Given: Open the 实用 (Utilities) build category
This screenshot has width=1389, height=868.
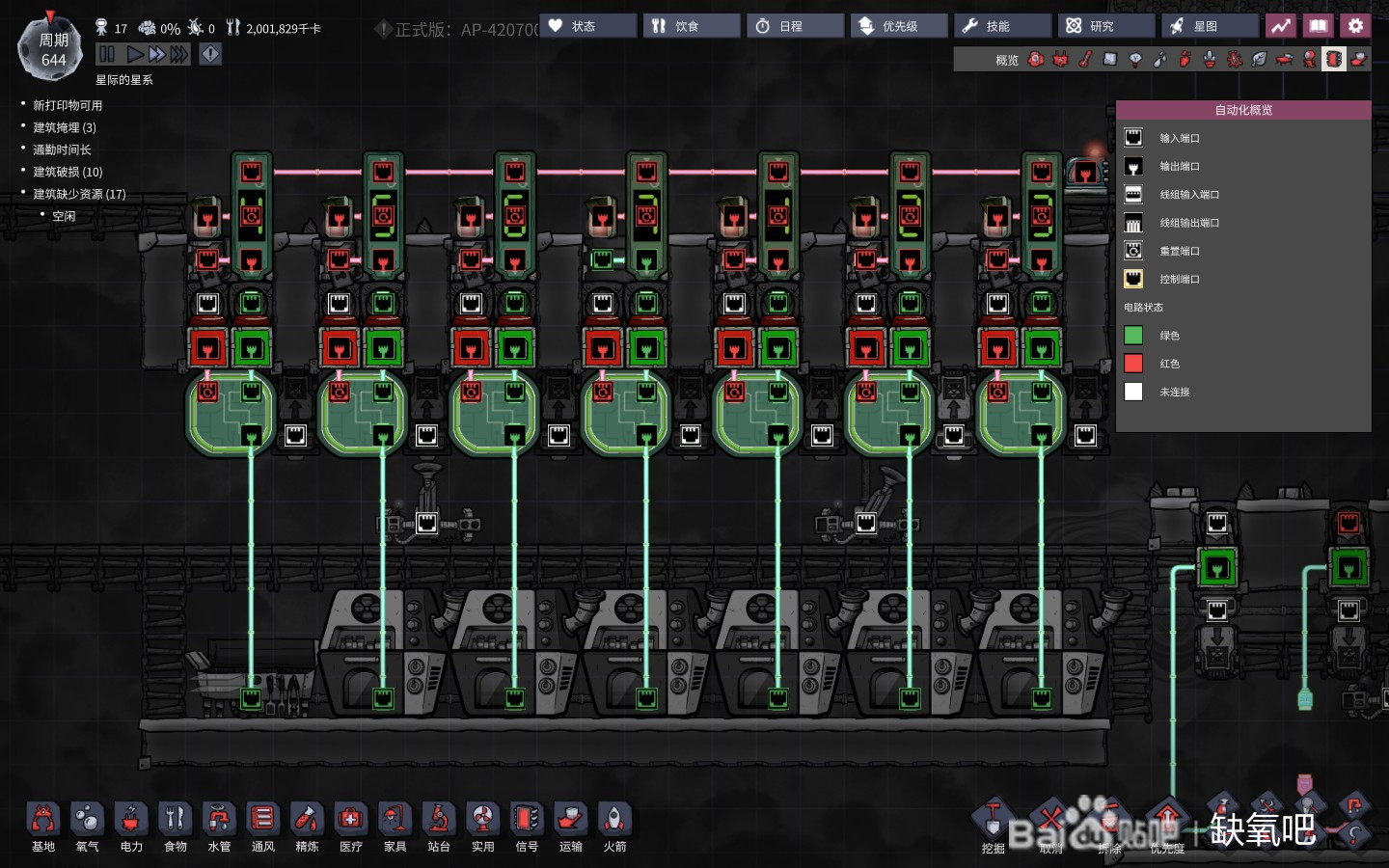Looking at the screenshot, I should (x=482, y=827).
